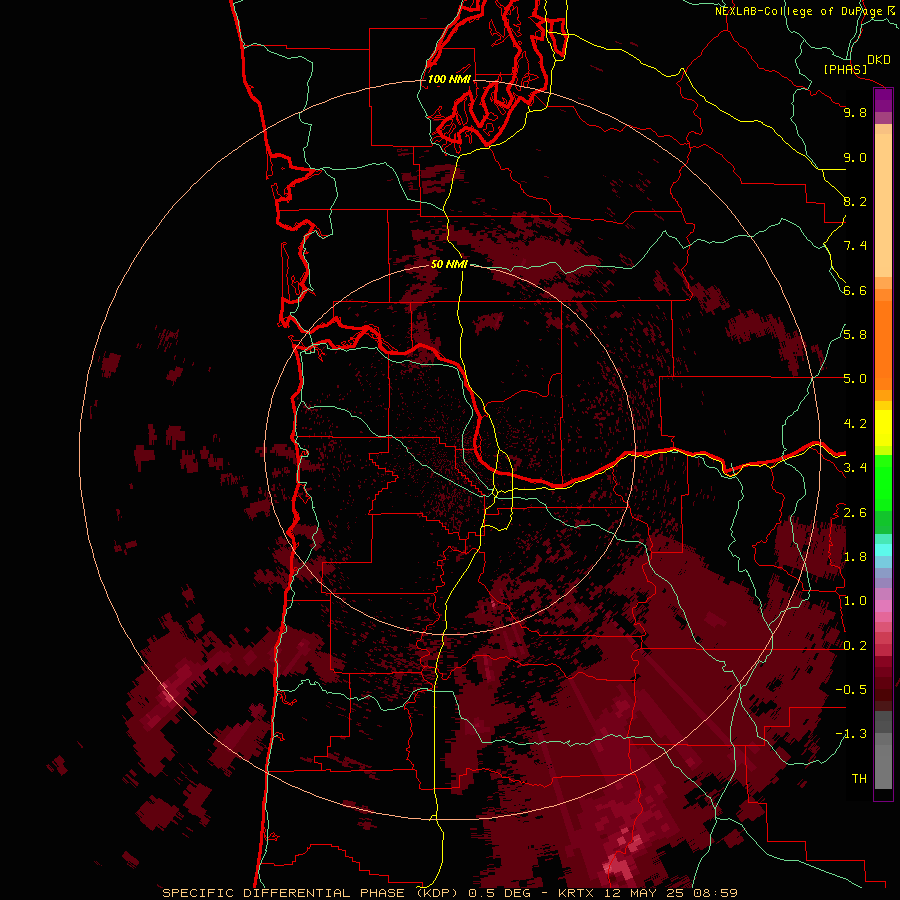Click the 8.2 scale value

point(855,201)
